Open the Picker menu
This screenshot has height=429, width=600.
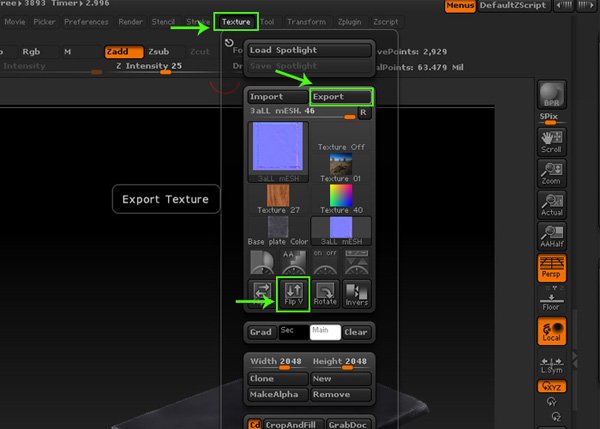coord(44,22)
